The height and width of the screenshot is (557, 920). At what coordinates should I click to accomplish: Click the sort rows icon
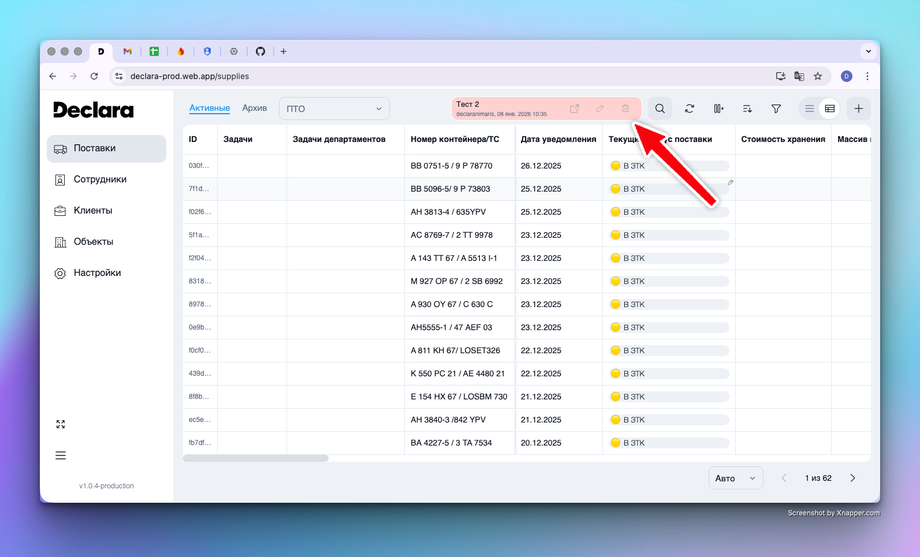(x=747, y=109)
